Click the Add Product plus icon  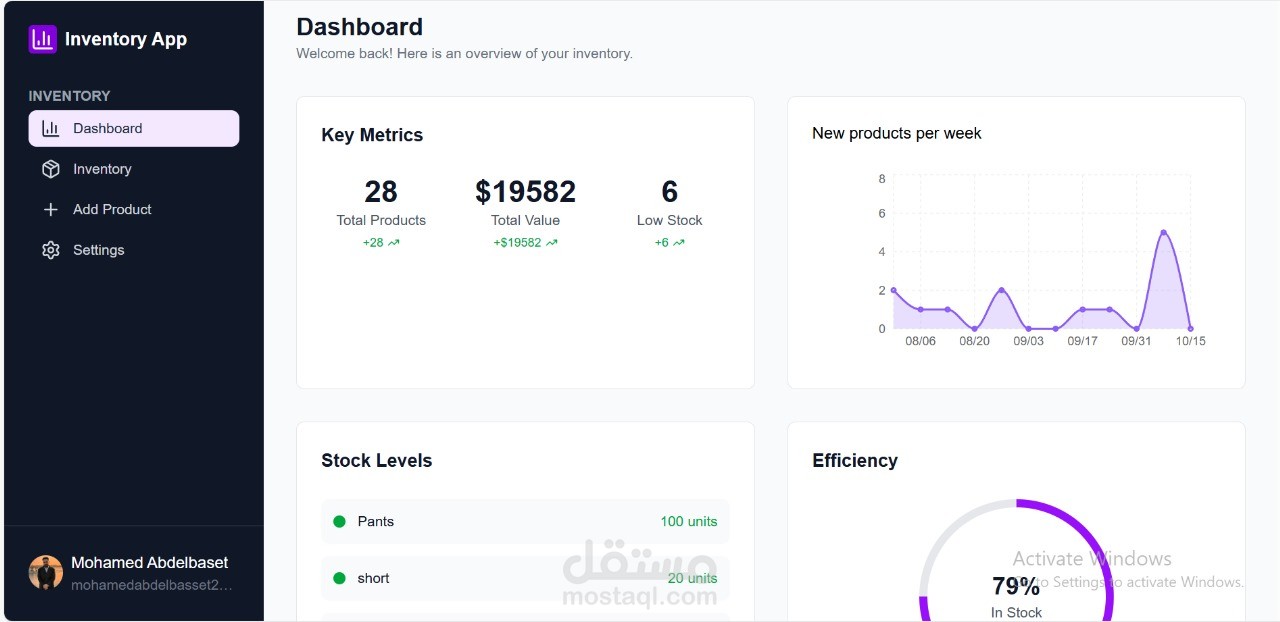[x=51, y=210]
